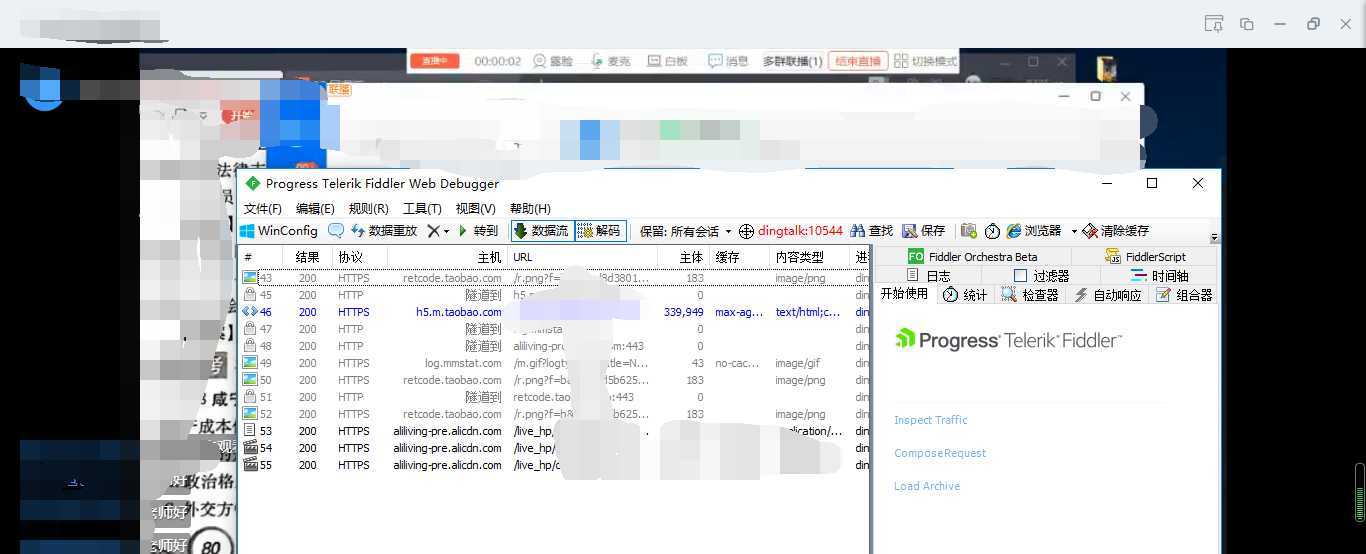Click 切换模式 switch-mode grid icon
The width and height of the screenshot is (1366, 554).
point(925,61)
